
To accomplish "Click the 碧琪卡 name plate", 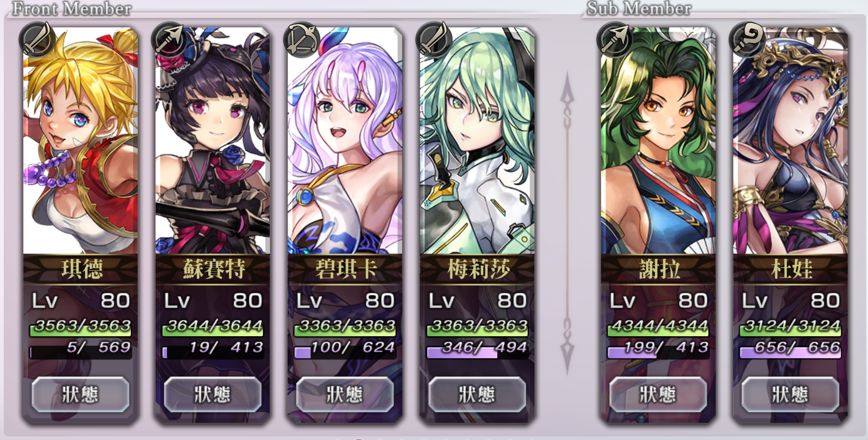I will click(345, 269).
